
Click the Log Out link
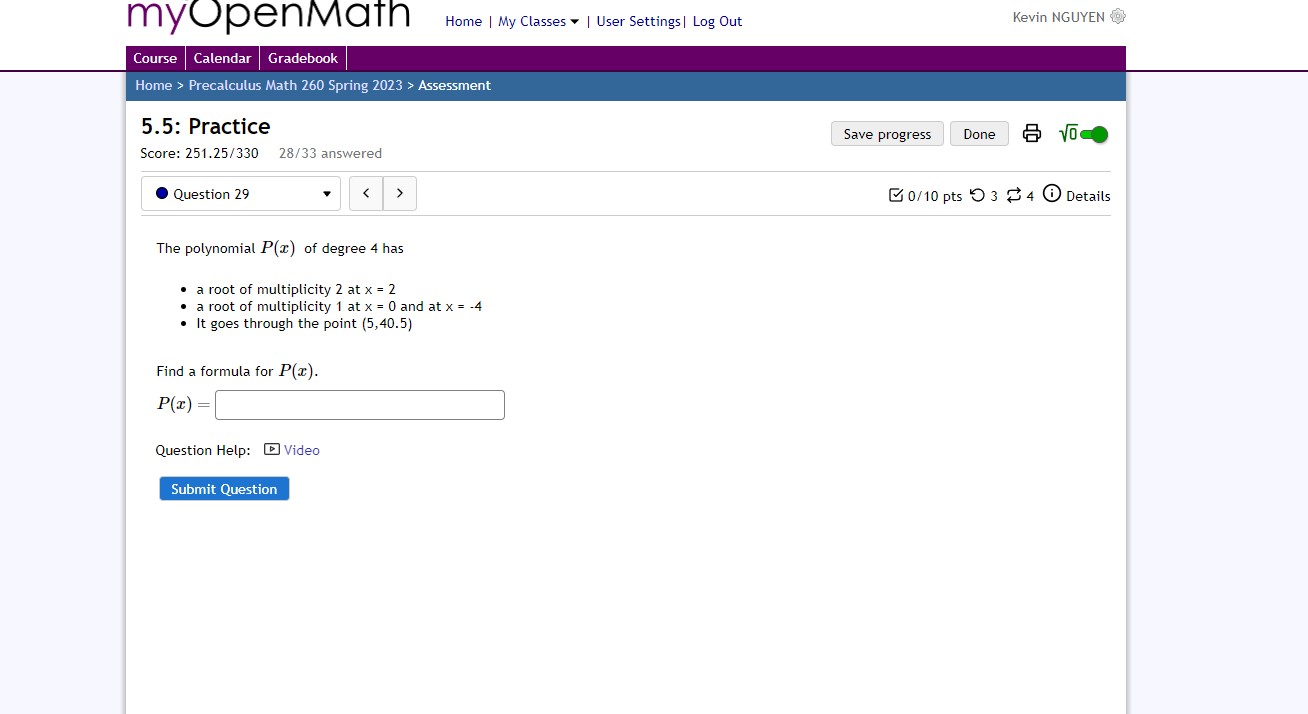pyautogui.click(x=717, y=21)
